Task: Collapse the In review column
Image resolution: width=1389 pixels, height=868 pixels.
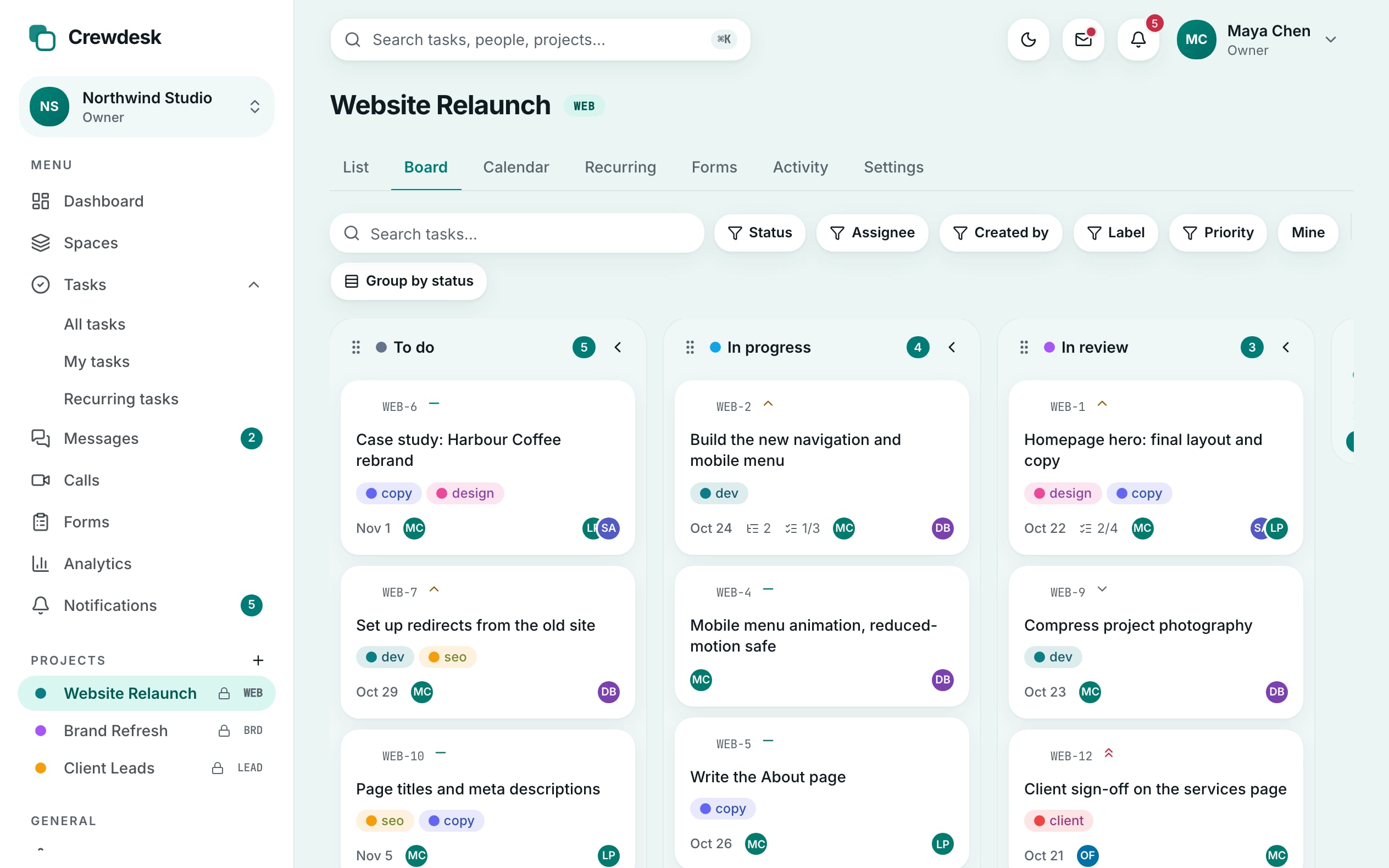Action: 1286,347
